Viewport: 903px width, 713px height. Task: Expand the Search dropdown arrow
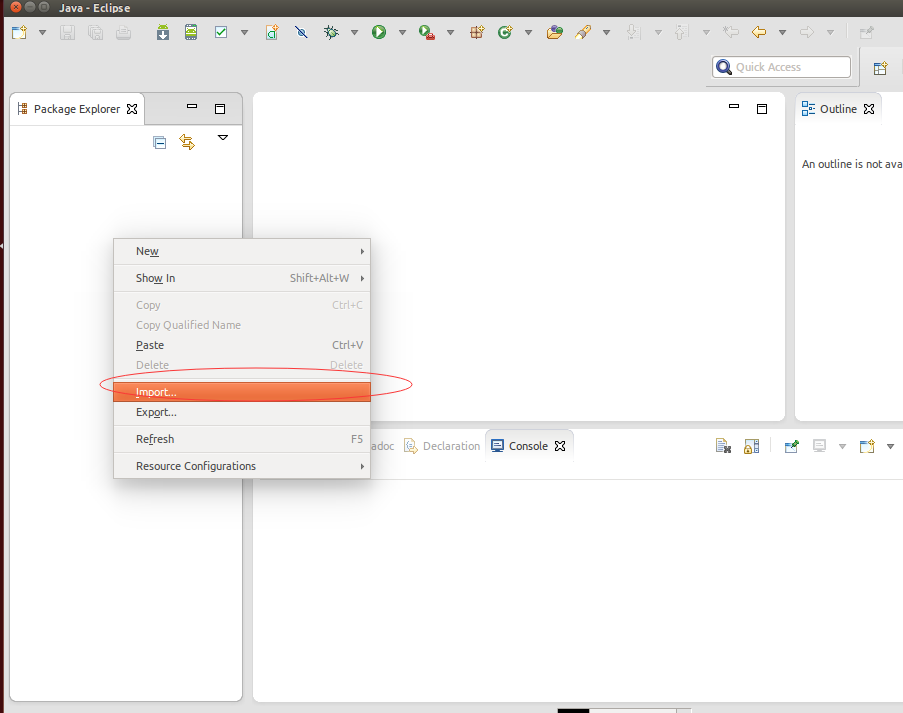point(606,33)
